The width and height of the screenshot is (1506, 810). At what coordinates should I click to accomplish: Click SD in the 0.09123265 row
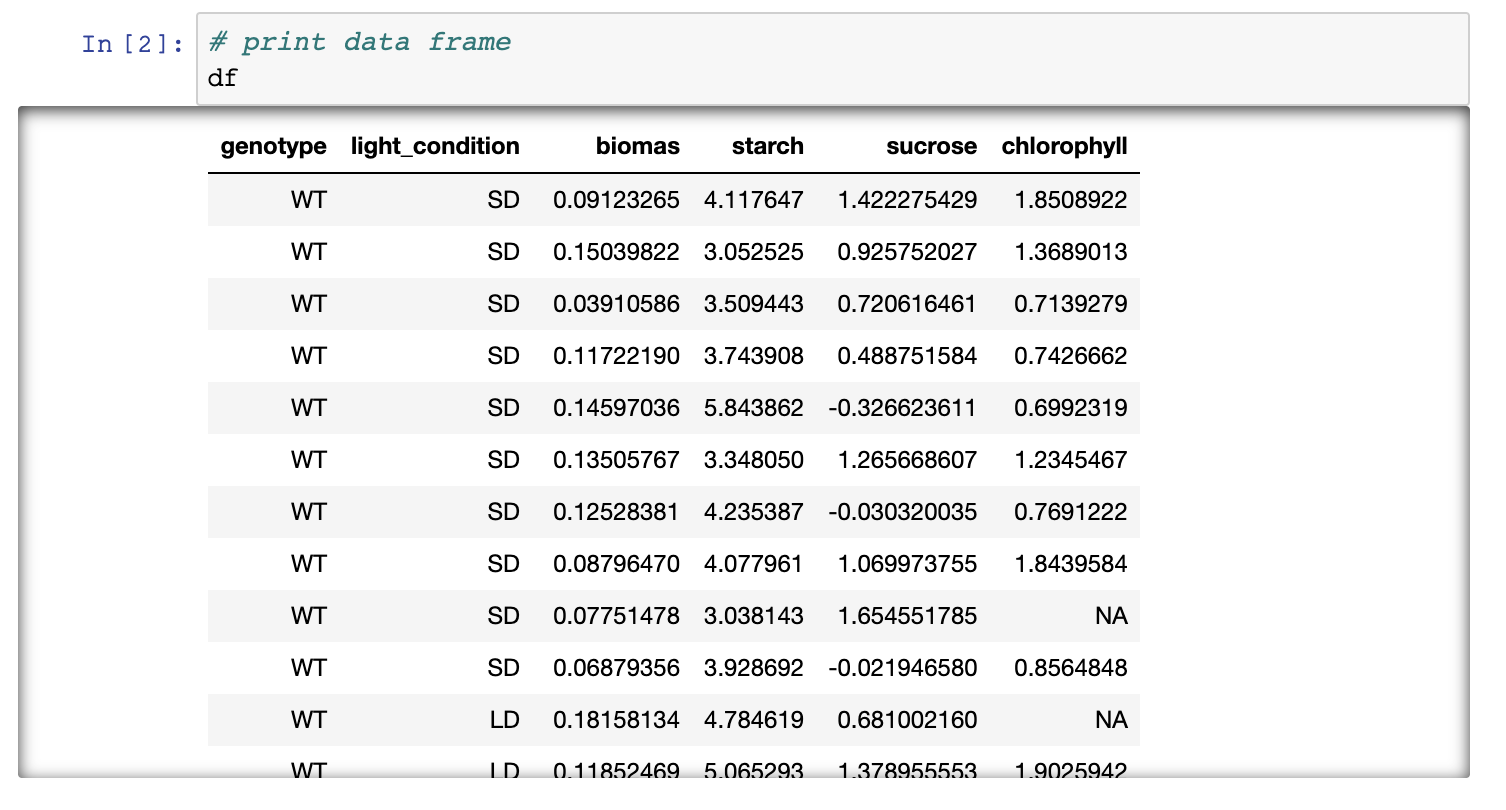point(504,200)
